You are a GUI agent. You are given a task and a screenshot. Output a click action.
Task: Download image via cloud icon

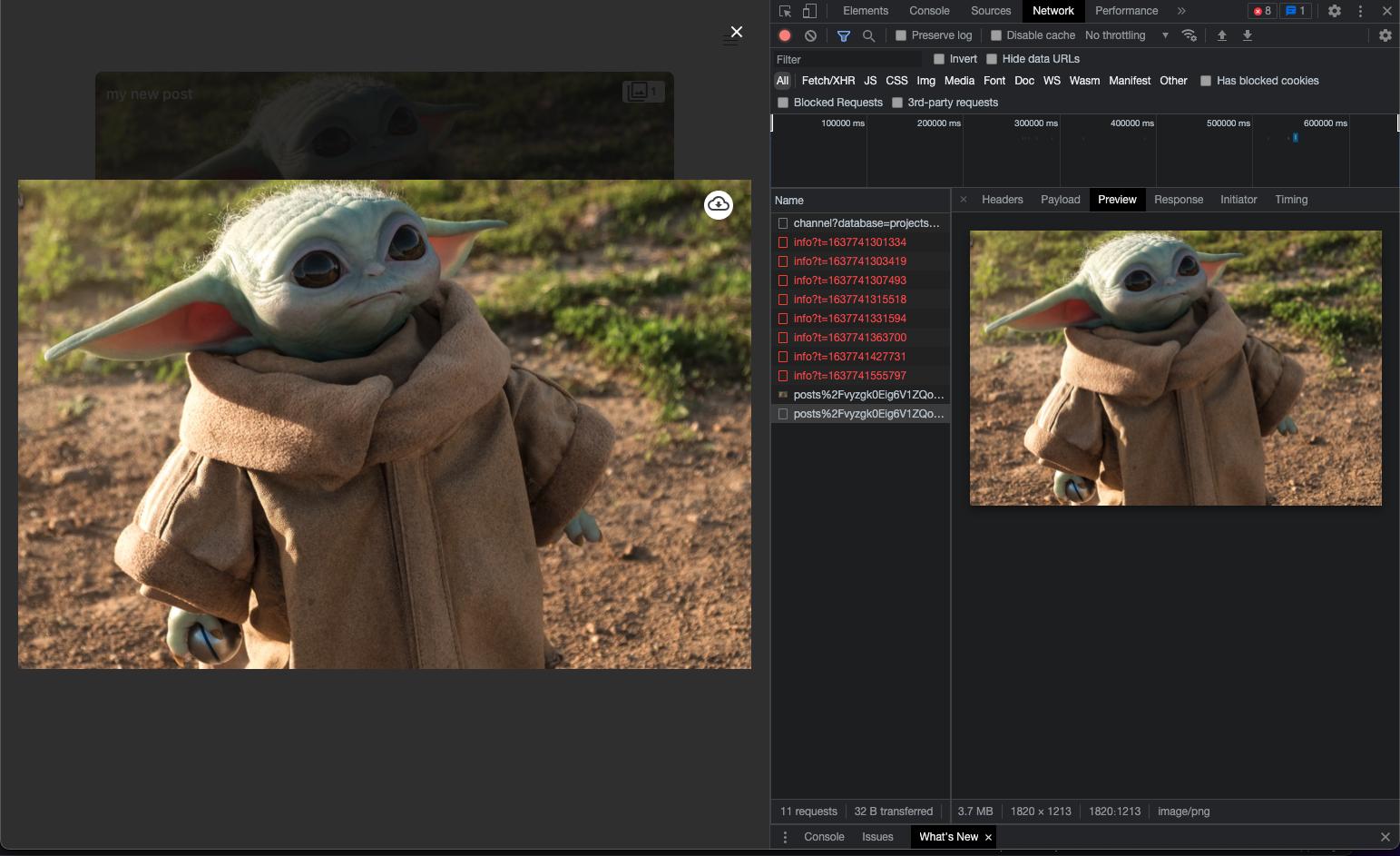(x=719, y=204)
